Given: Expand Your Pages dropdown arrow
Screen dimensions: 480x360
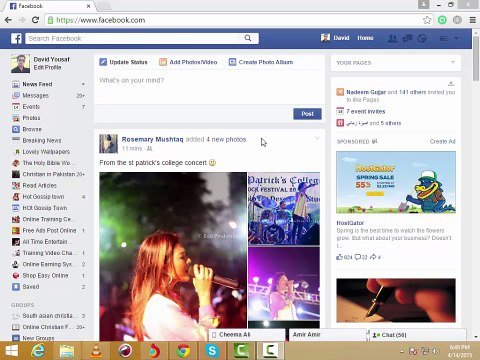Looking at the screenshot, I should 453,62.
